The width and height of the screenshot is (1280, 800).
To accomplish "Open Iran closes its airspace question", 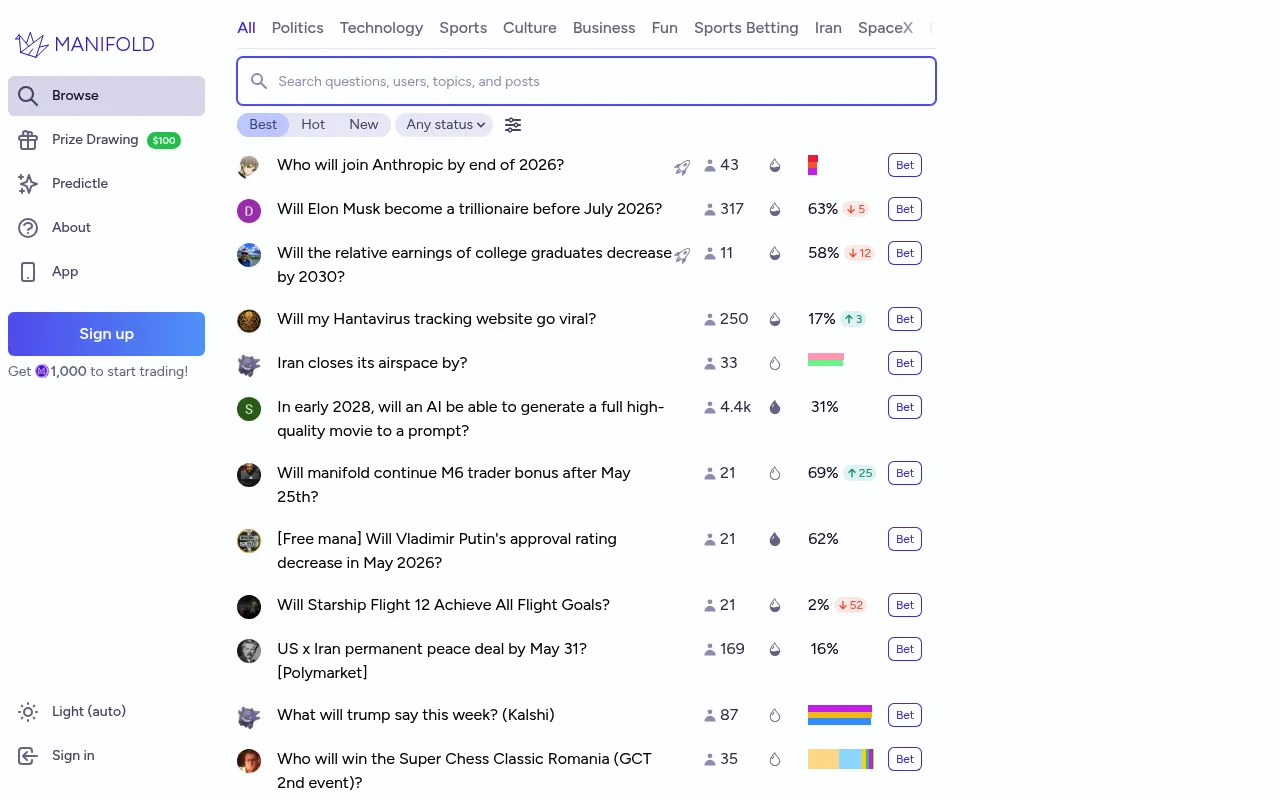I will click(372, 363).
